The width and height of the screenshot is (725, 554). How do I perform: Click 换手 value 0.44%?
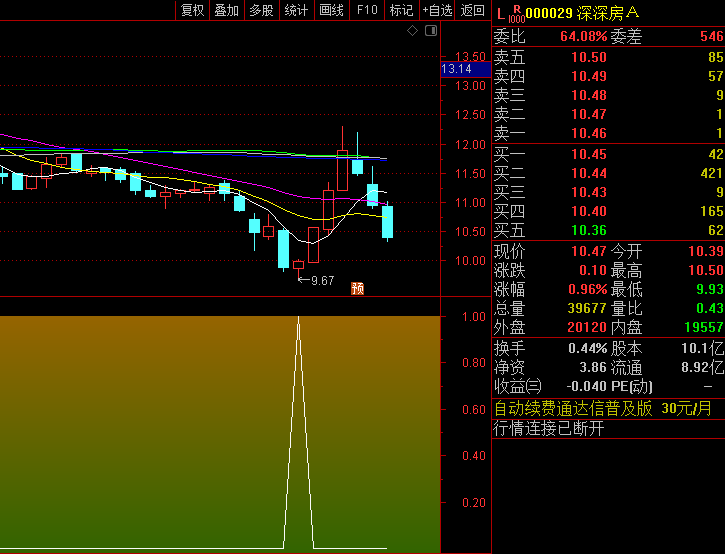[x=587, y=348]
